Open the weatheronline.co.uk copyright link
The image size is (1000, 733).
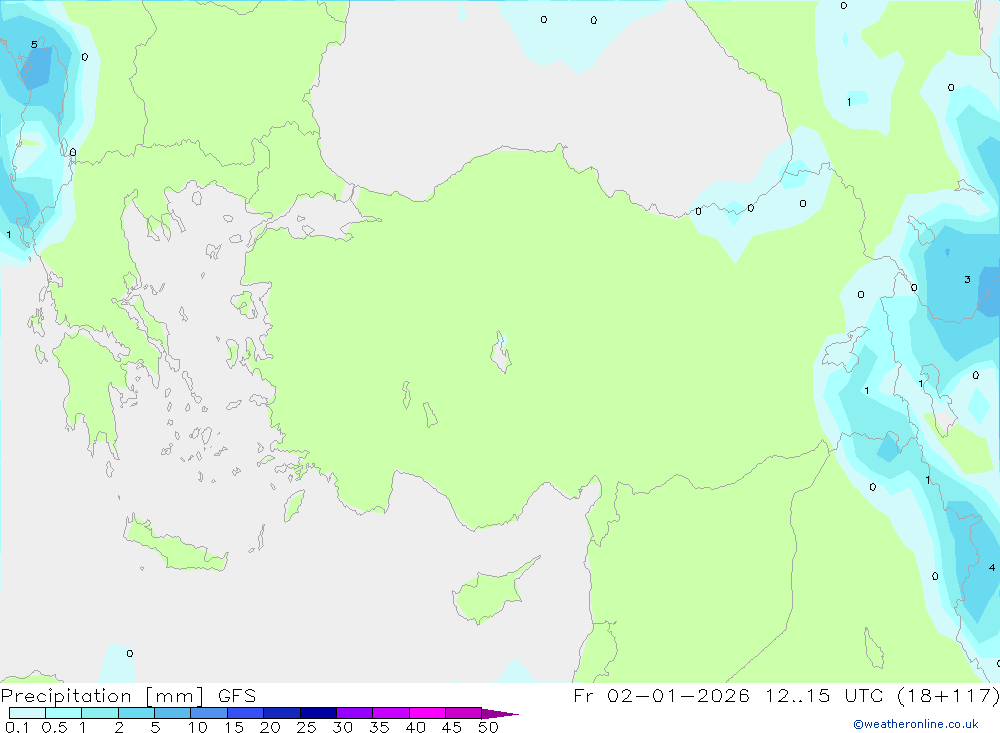pos(916,724)
